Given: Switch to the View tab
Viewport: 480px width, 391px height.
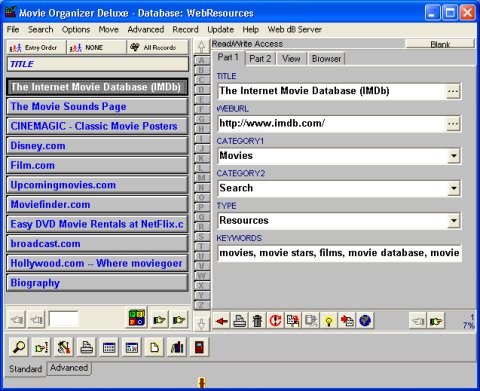Looking at the screenshot, I should (291, 59).
